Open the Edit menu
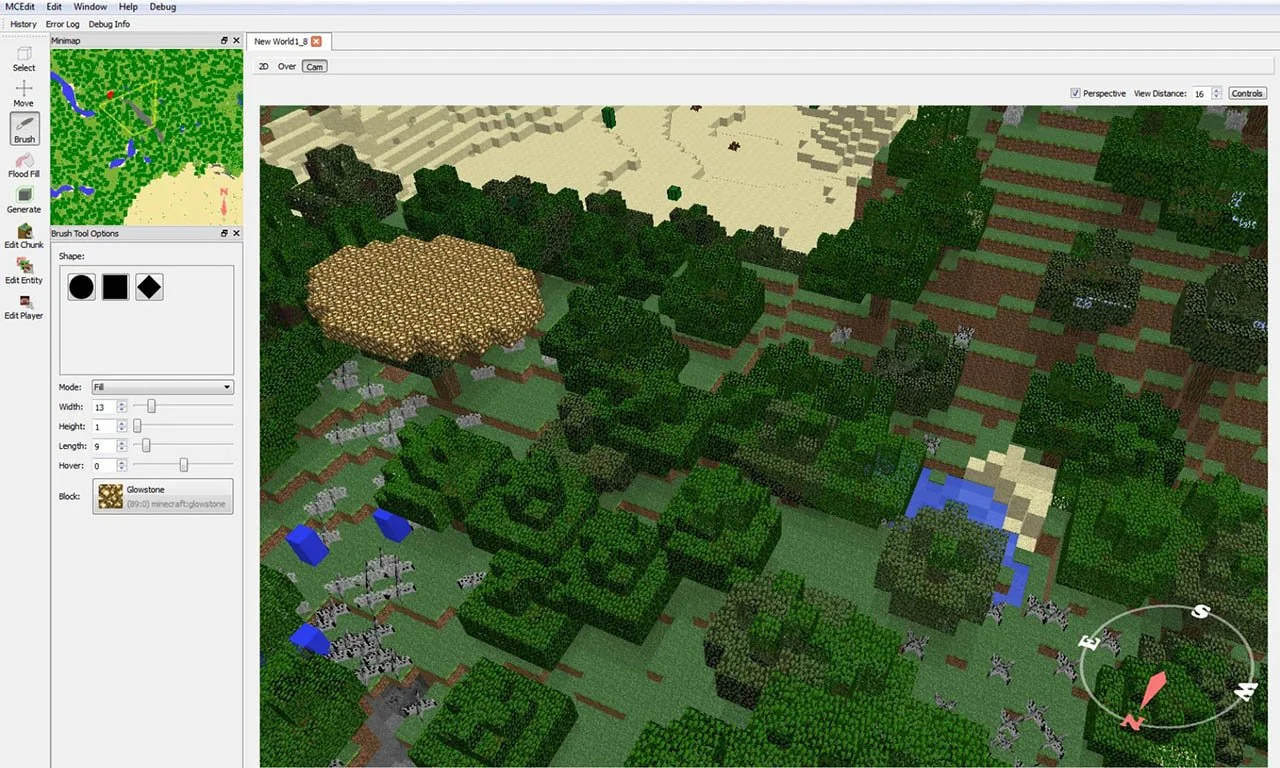The width and height of the screenshot is (1280, 768). tap(54, 7)
